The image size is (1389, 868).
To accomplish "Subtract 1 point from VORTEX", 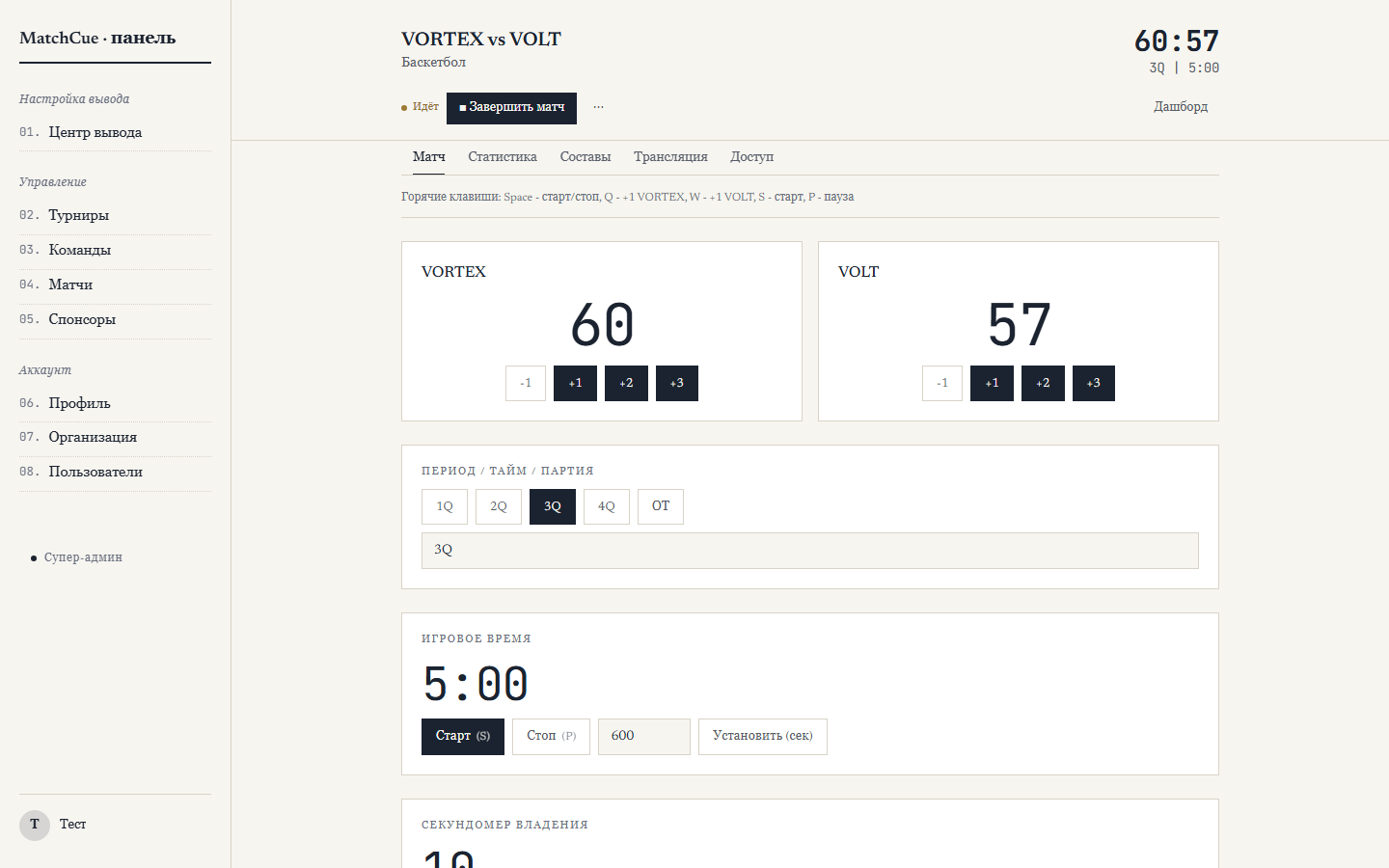I will coord(526,383).
